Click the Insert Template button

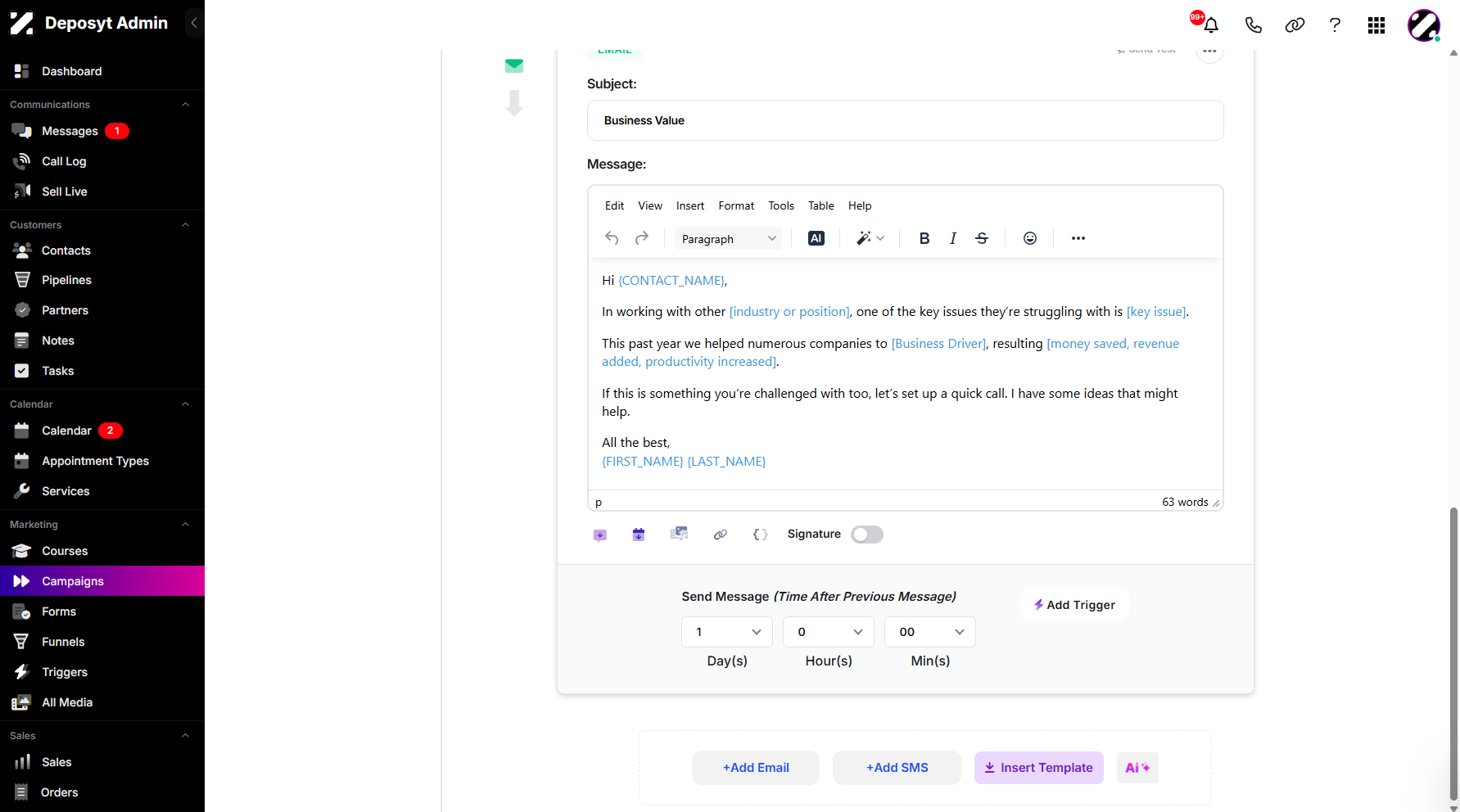tap(1039, 768)
